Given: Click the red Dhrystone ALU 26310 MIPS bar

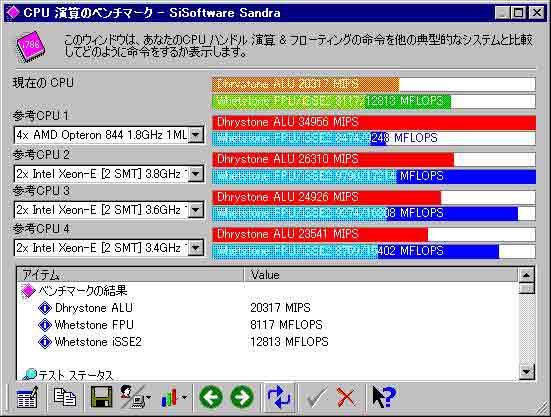Looking at the screenshot, I should click(x=333, y=159).
